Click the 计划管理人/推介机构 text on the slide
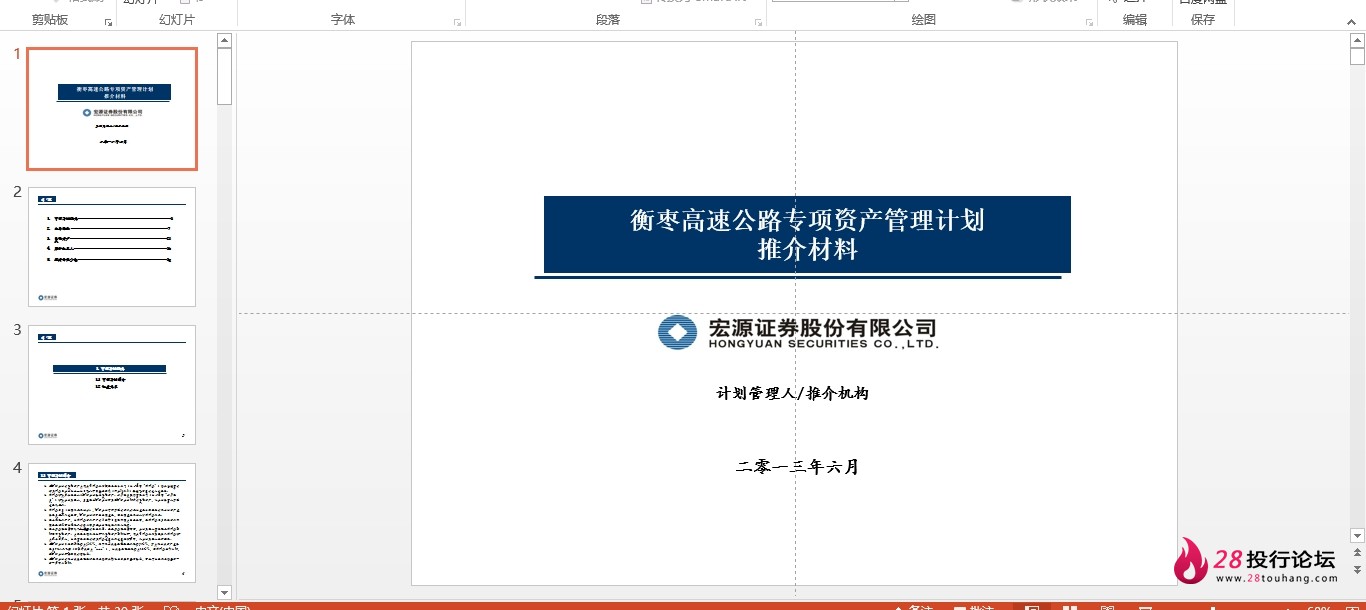 [x=792, y=393]
